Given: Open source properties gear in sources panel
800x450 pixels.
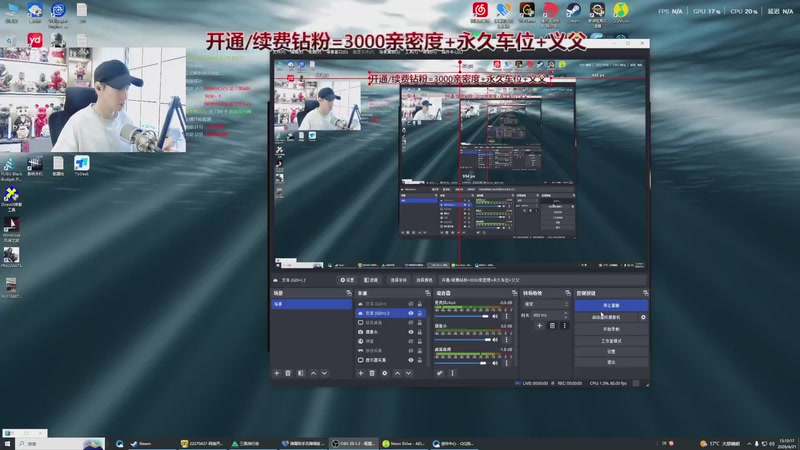Looking at the screenshot, I should [385, 373].
